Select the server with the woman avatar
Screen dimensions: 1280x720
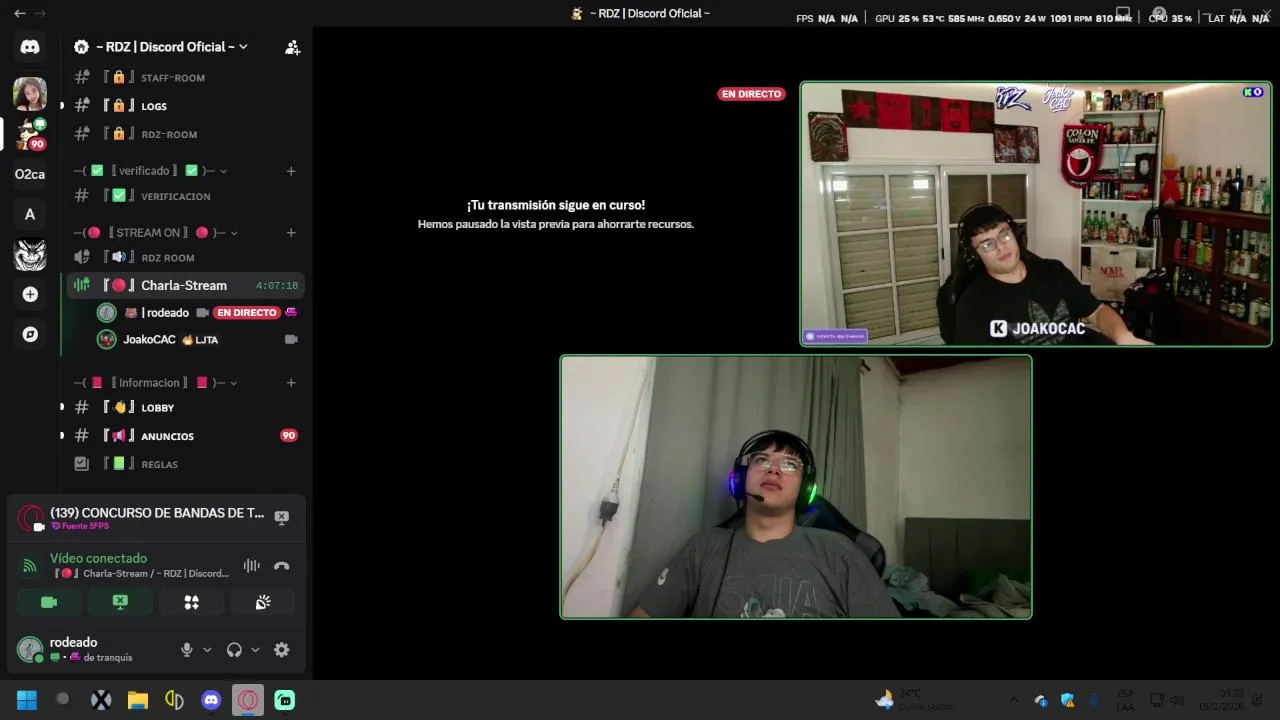click(x=30, y=94)
